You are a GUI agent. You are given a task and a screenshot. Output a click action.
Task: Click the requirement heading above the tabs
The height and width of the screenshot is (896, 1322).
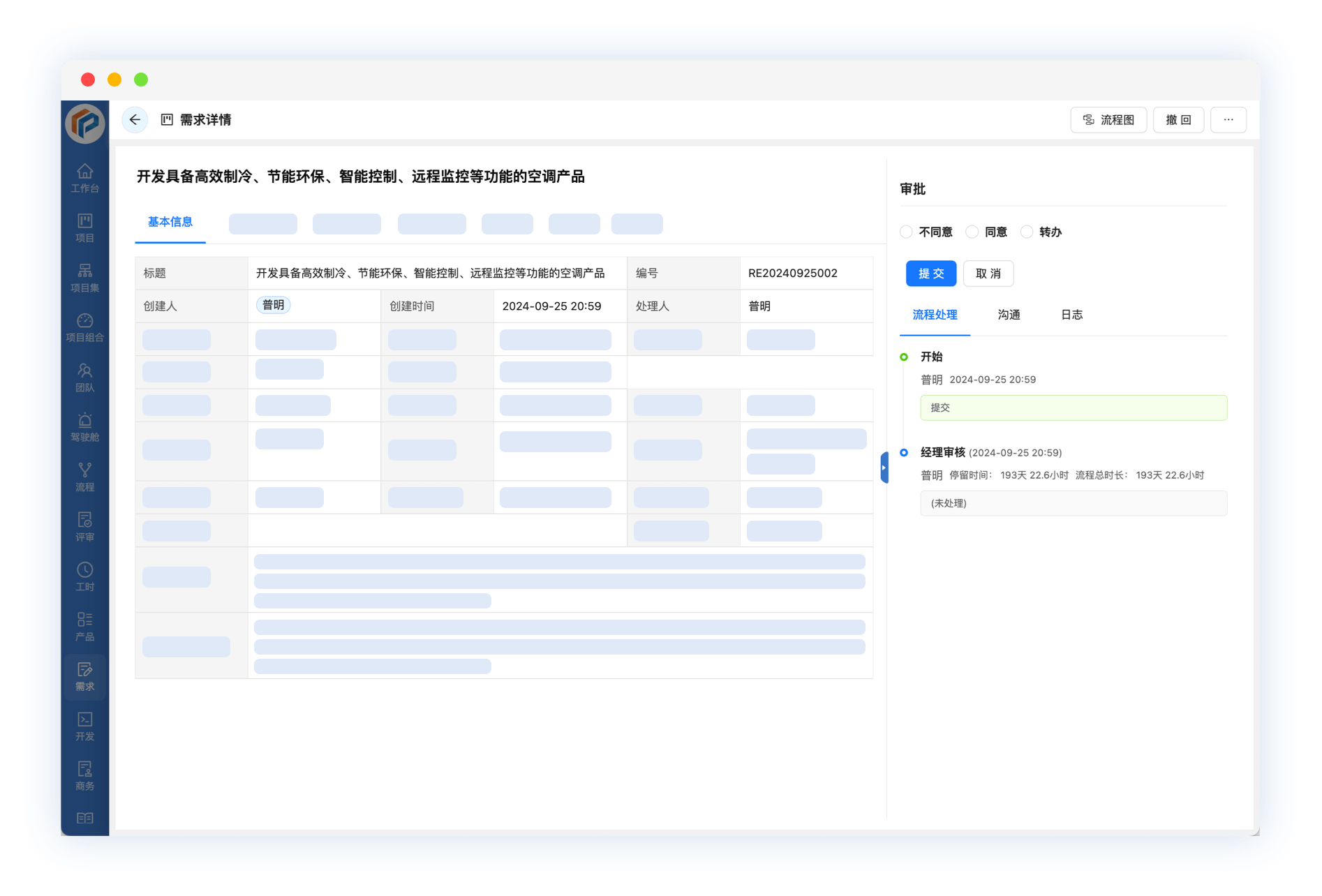(x=360, y=177)
